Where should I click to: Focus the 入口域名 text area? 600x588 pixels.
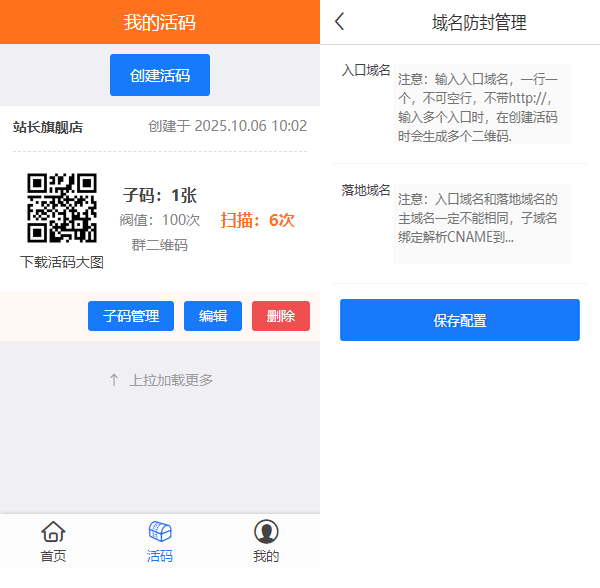click(x=482, y=104)
